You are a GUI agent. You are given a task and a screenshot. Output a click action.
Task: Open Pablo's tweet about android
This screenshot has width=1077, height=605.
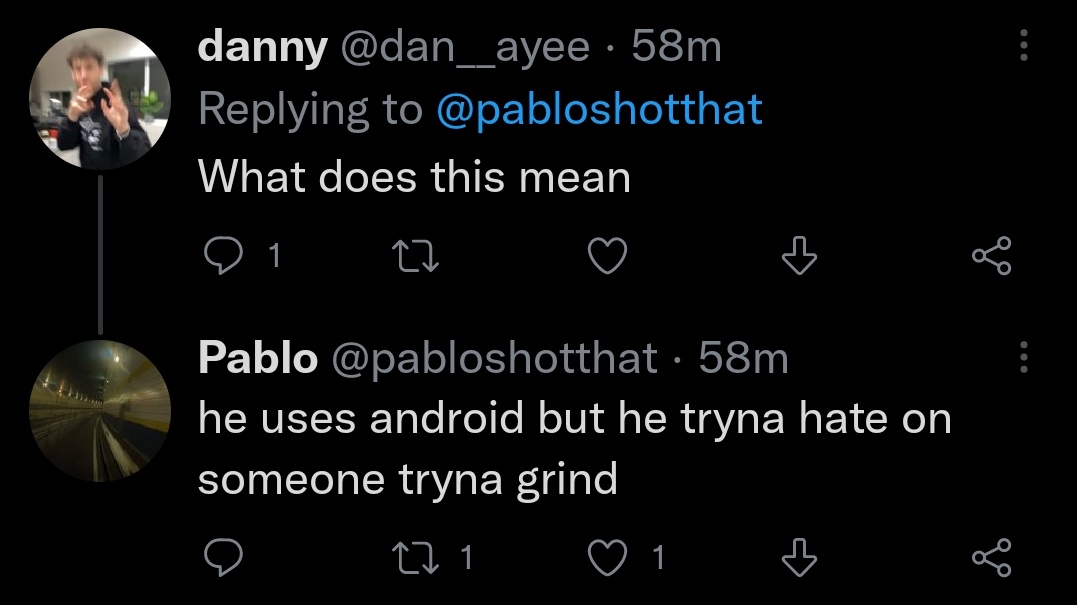pos(573,448)
